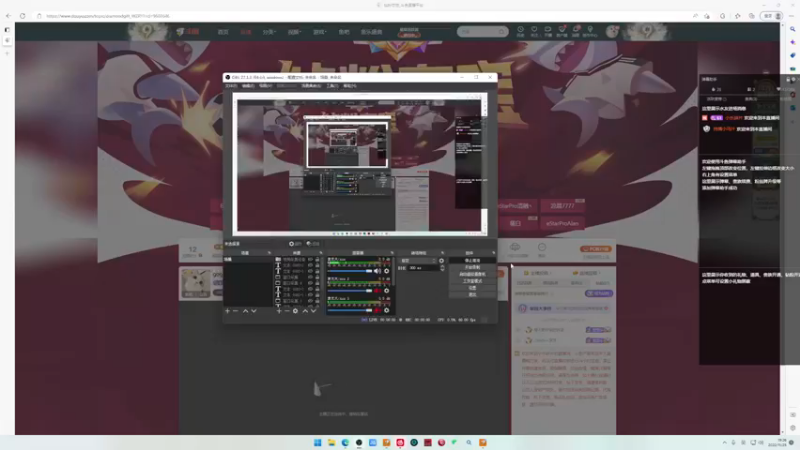
Task: Pop out Scenes dock using header icon
Action: (269, 253)
